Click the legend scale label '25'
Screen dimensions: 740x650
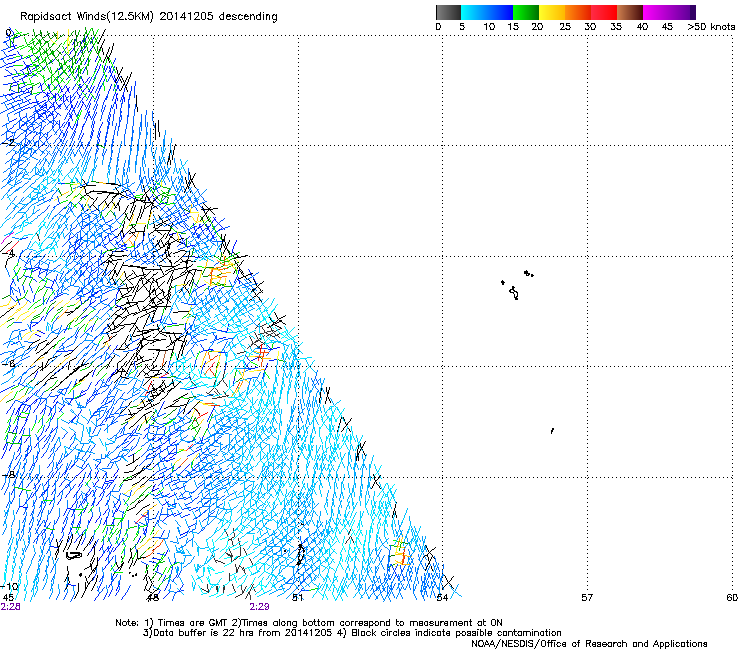(564, 26)
